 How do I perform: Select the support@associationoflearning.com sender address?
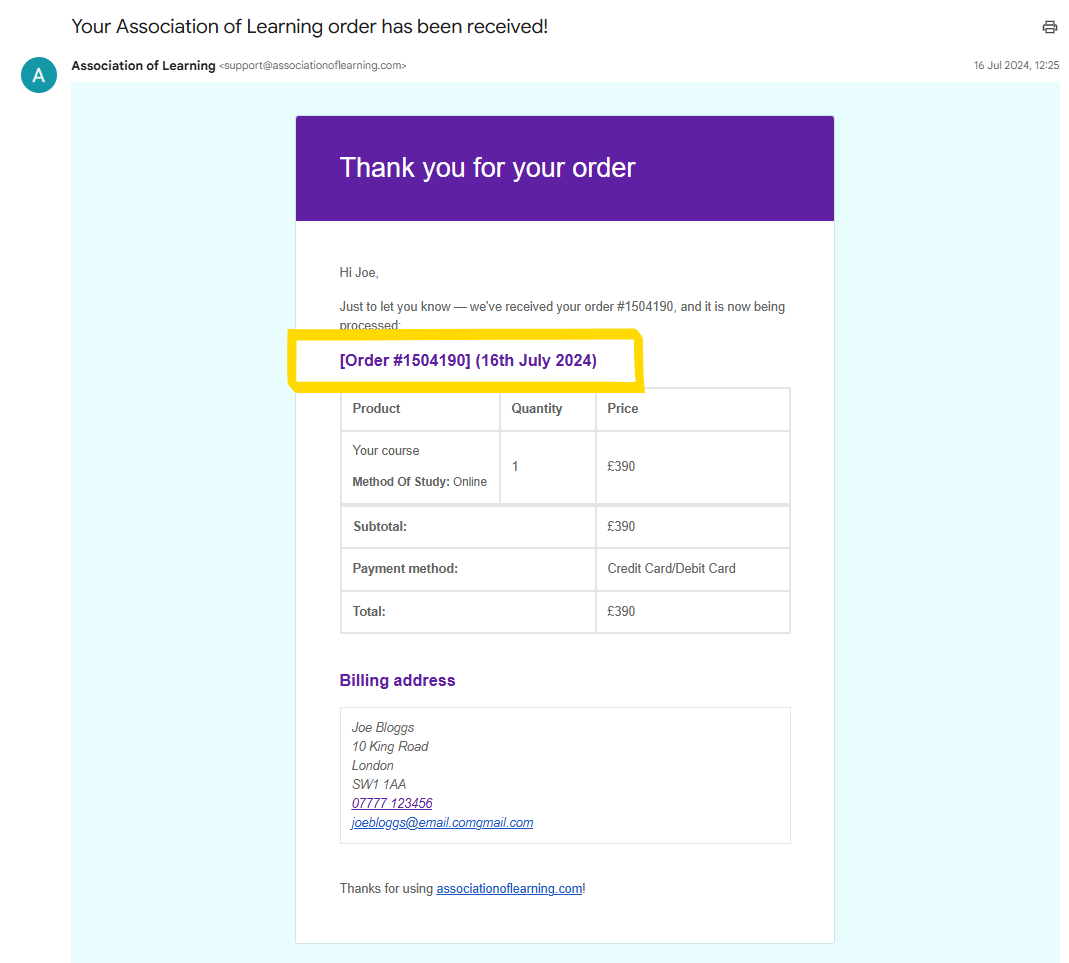pyautogui.click(x=313, y=66)
